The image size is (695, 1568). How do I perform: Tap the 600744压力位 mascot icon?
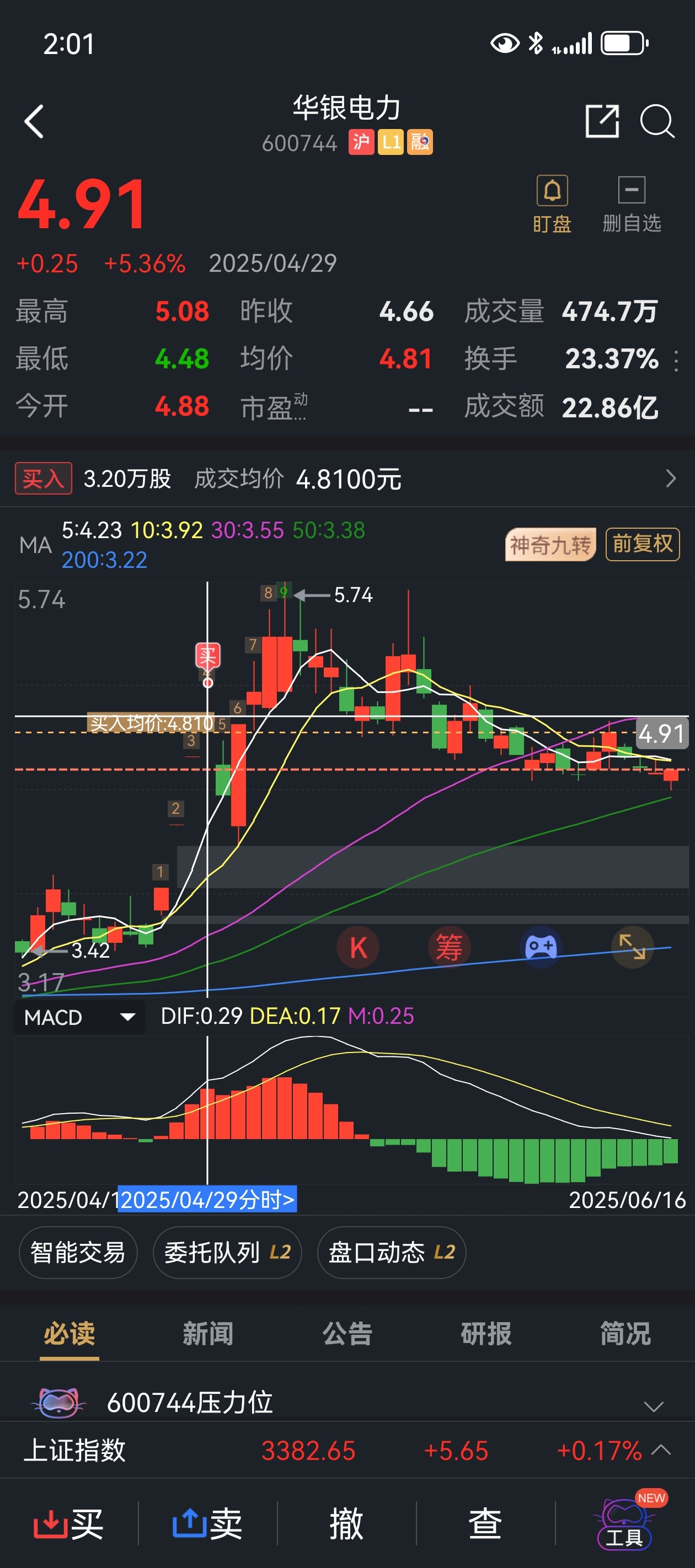[58, 1402]
